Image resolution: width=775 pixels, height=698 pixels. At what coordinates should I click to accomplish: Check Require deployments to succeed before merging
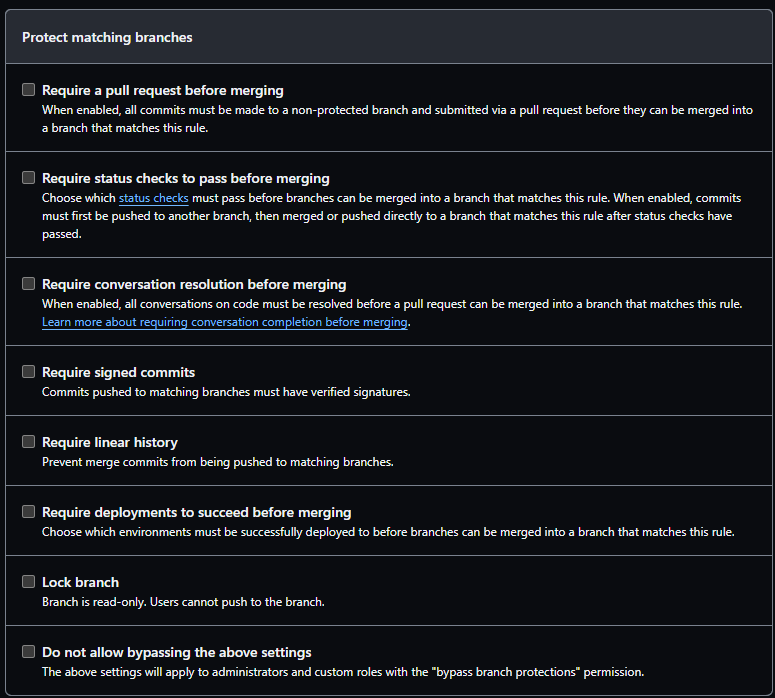click(x=29, y=512)
